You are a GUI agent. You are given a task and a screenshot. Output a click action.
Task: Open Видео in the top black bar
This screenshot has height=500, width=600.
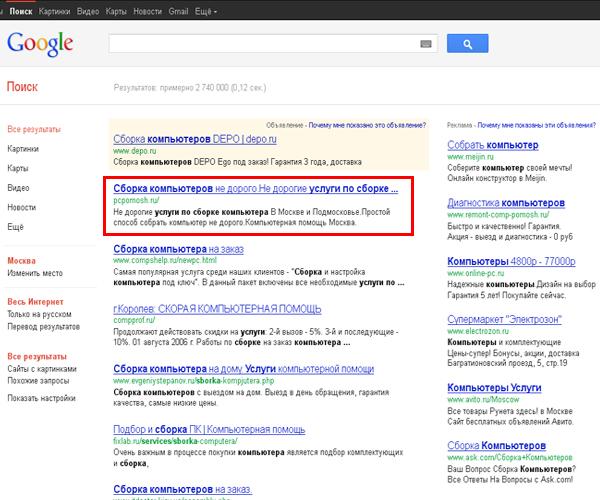click(88, 11)
